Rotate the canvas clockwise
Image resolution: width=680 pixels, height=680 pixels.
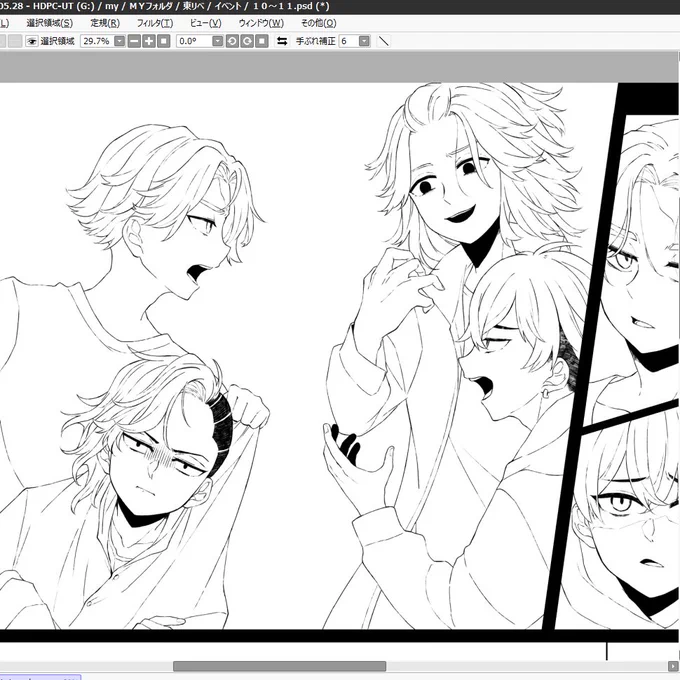247,41
